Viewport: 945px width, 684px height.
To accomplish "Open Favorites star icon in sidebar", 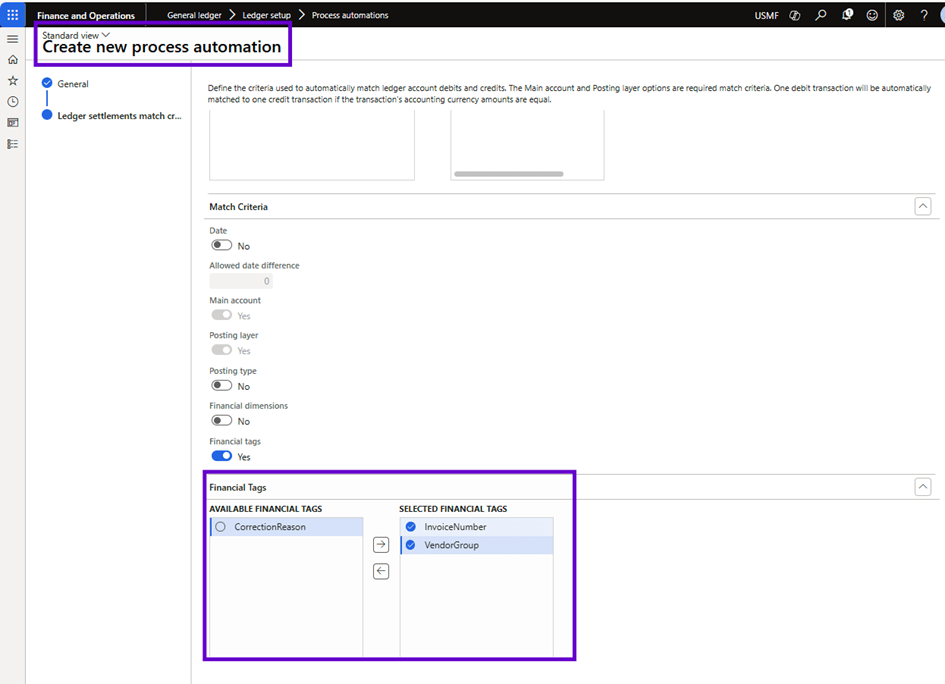I will coord(13,80).
